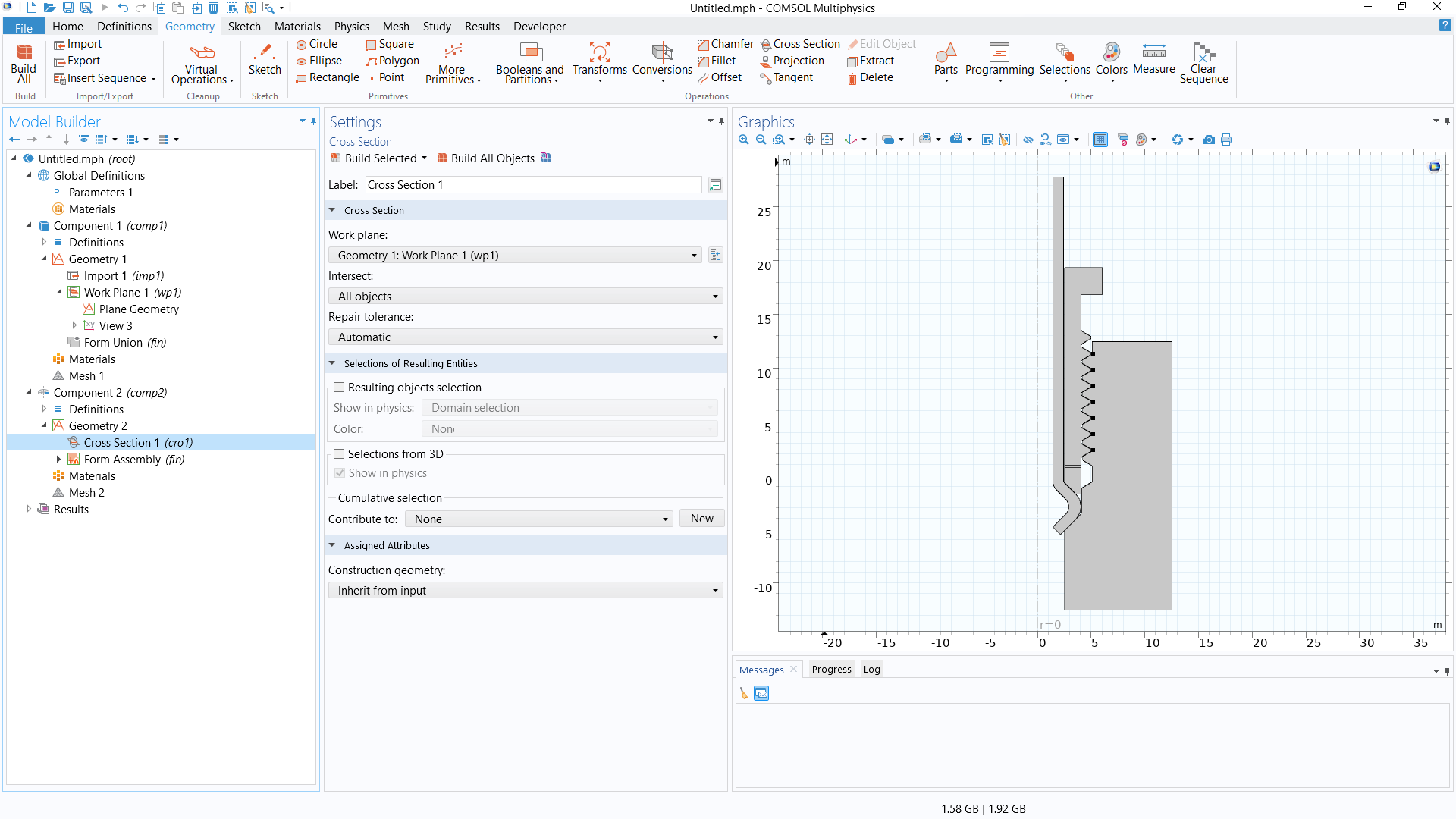Click the Build All icon in the ribbon
The height and width of the screenshot is (819, 1456).
pos(24,64)
